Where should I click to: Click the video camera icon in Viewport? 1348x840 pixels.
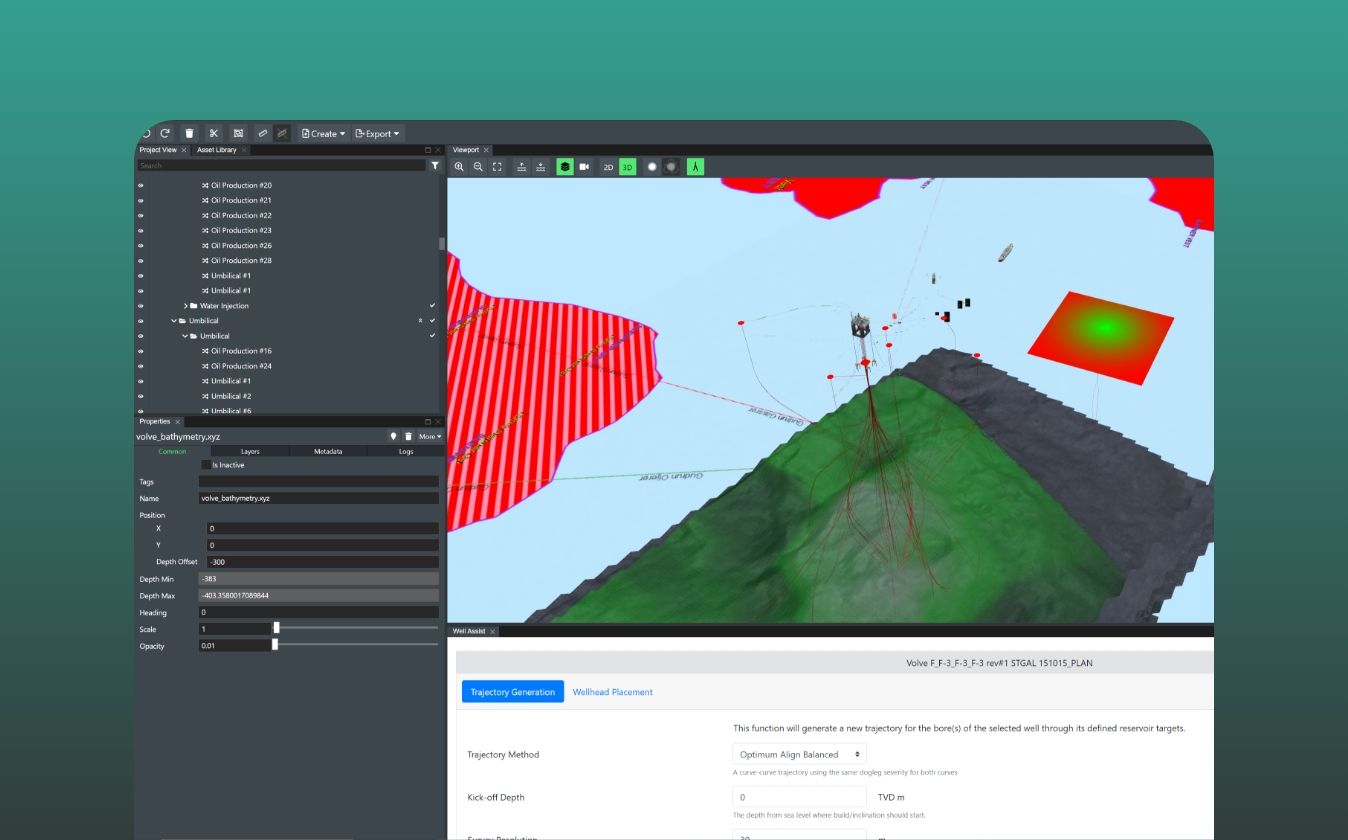tap(584, 167)
